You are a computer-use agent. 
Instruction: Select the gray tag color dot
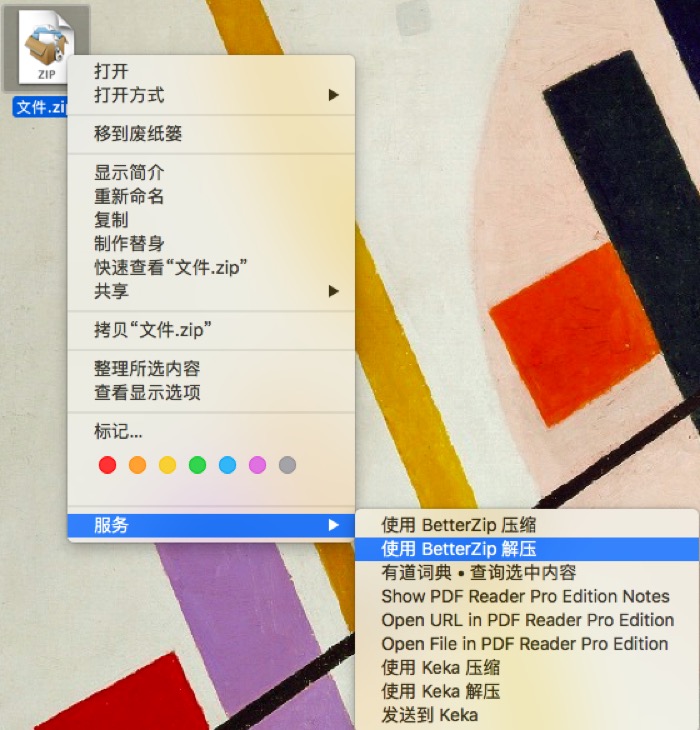tap(288, 465)
